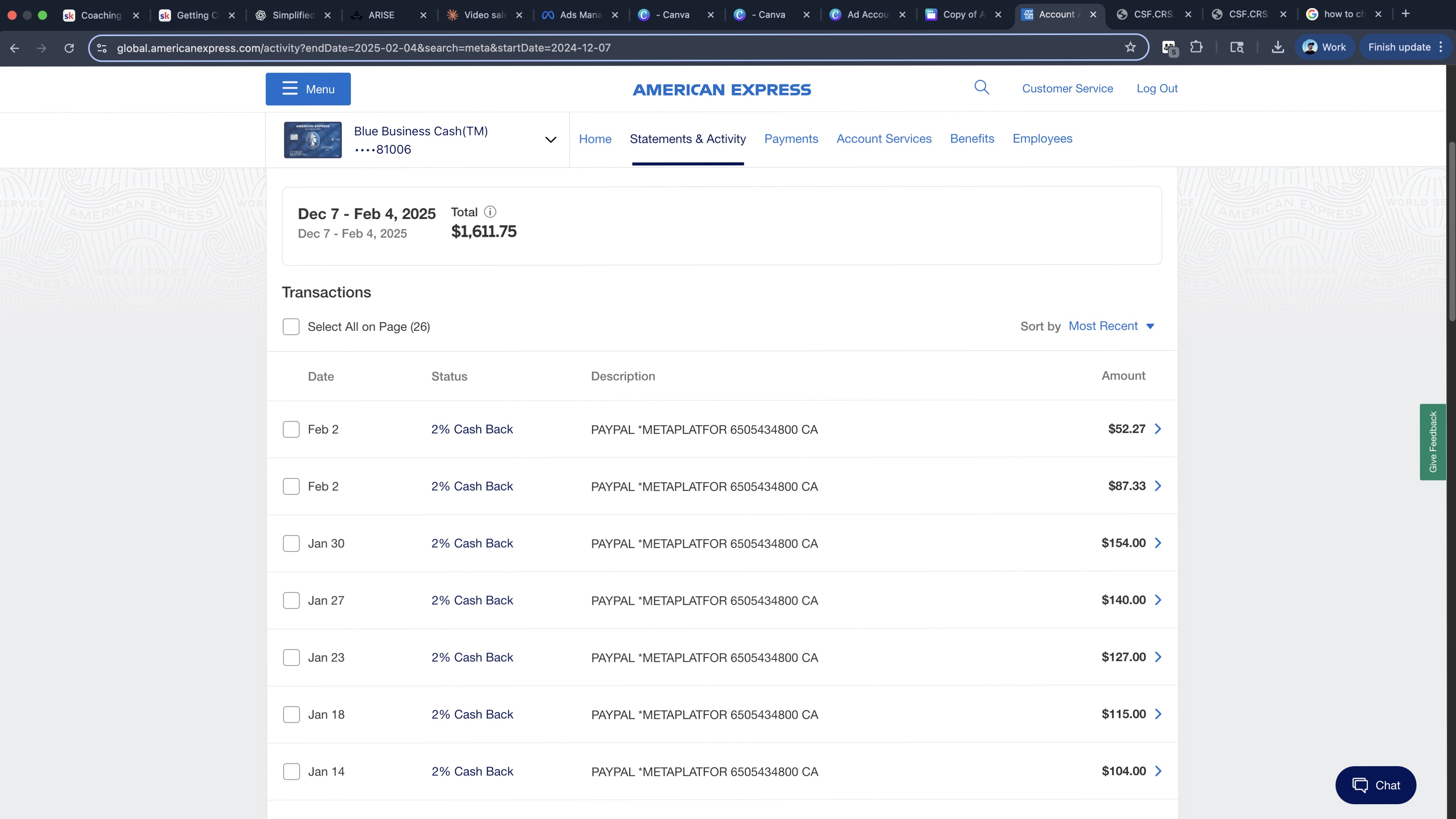Click the Total info circle icon
Image resolution: width=1456 pixels, height=819 pixels.
tap(490, 212)
